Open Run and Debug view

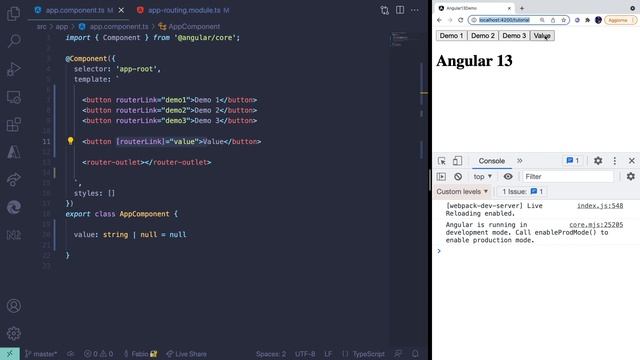13,69
